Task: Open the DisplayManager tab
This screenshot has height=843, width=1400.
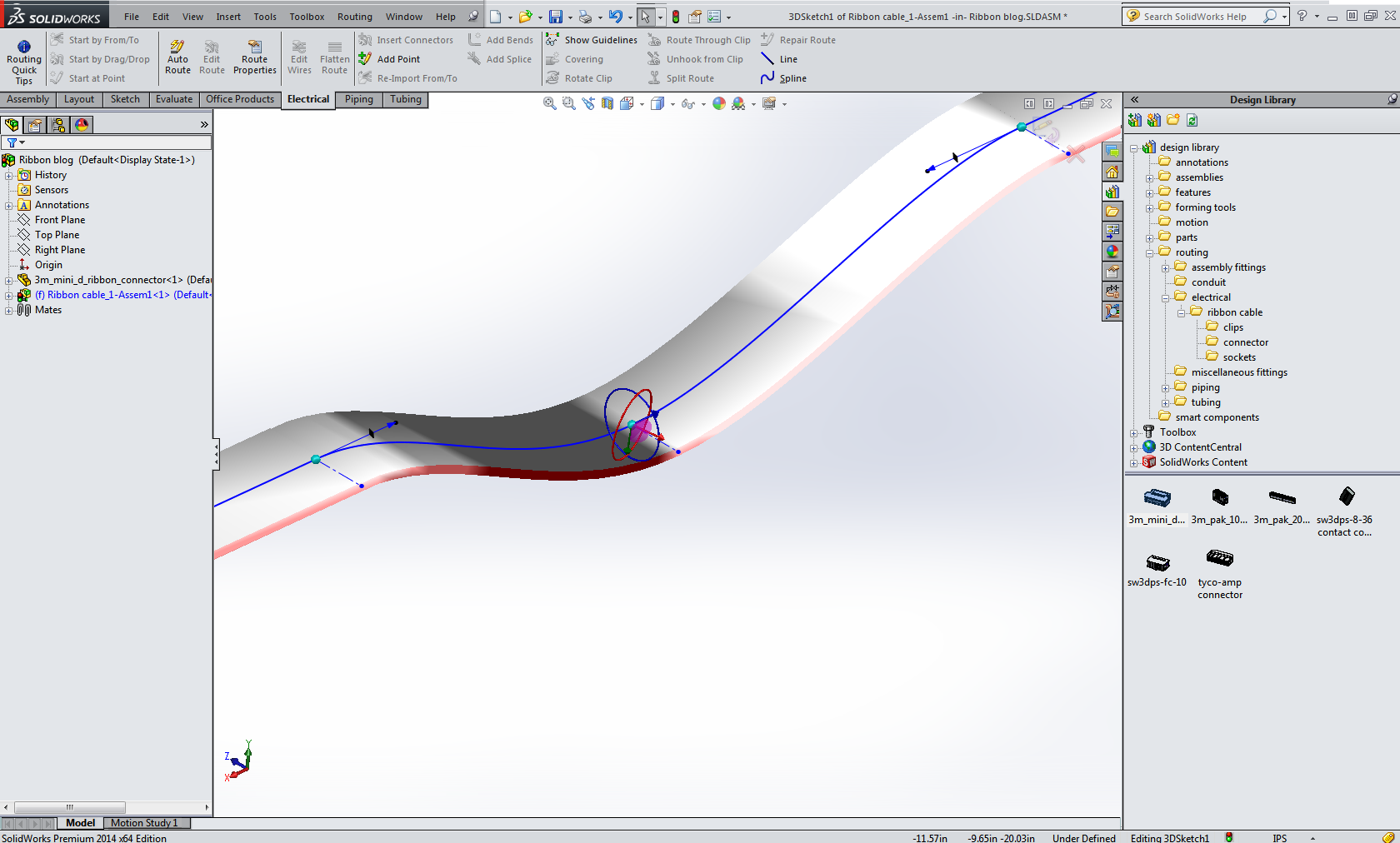Action: [x=82, y=125]
